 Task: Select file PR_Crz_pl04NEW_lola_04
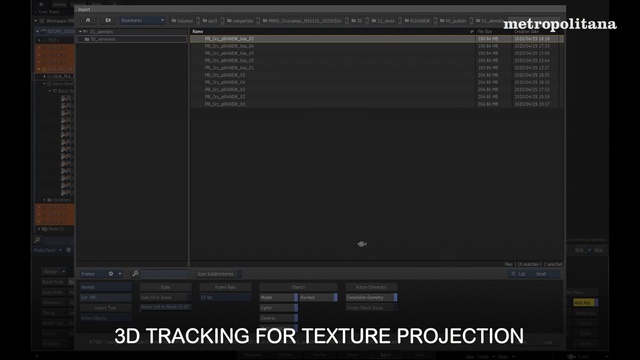(x=229, y=46)
